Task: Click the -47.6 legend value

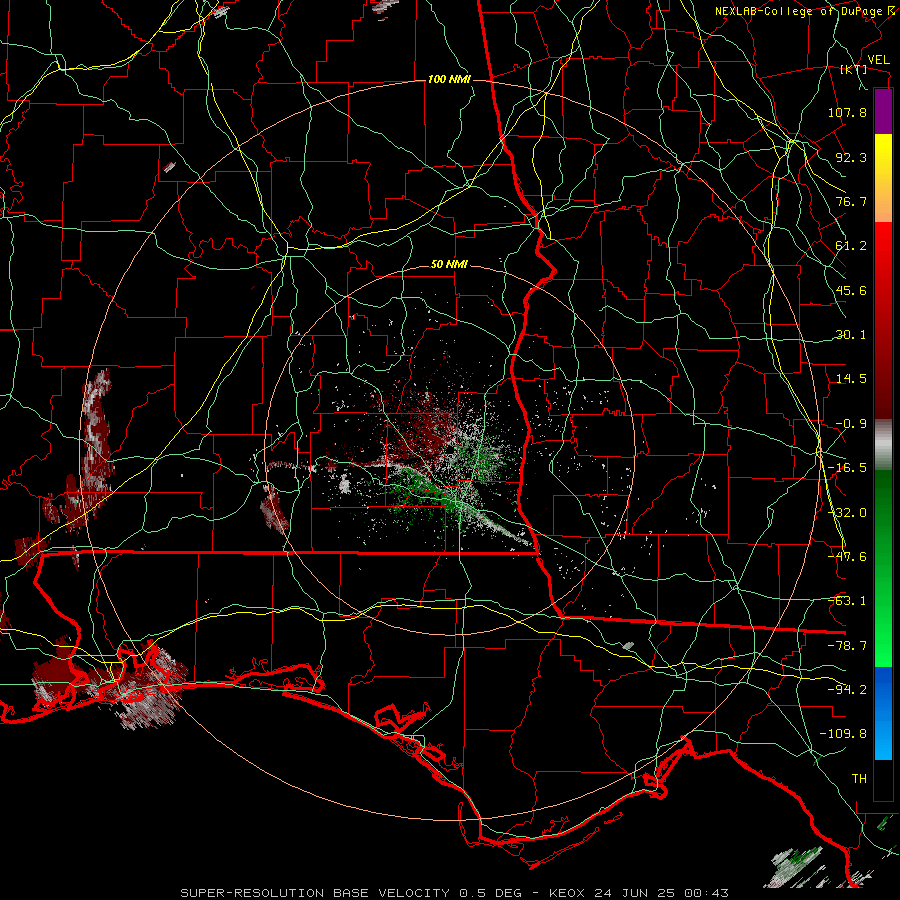Action: [847, 557]
